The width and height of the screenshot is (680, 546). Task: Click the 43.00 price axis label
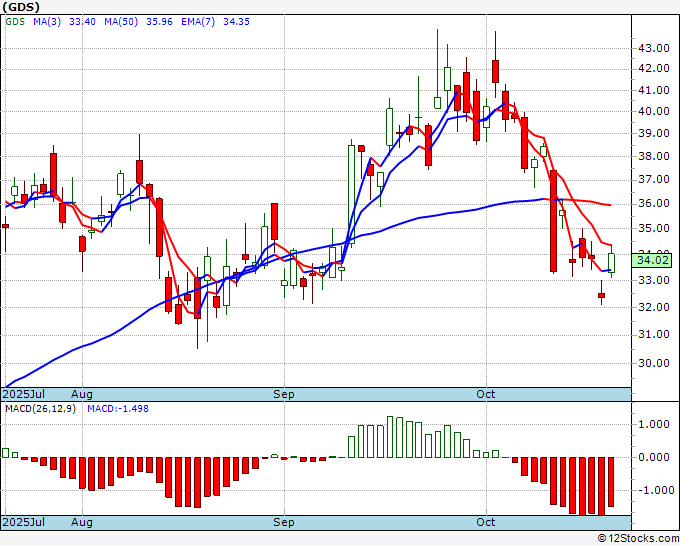(x=654, y=48)
